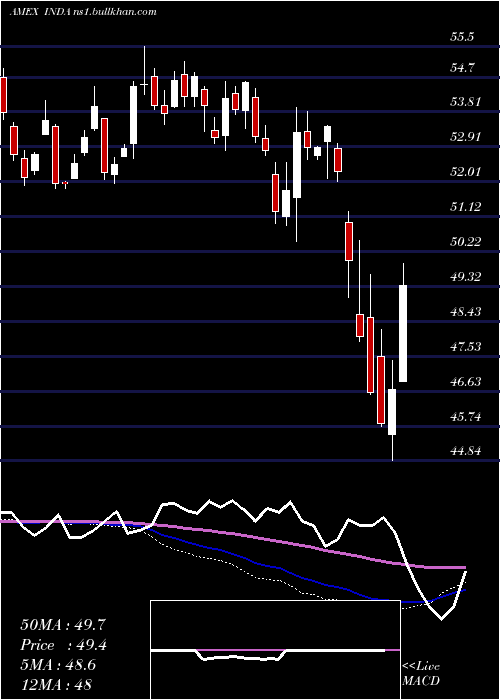Click the Live MACD label
Image resolution: width=500 pixels, height=700 pixels.
click(x=421, y=674)
